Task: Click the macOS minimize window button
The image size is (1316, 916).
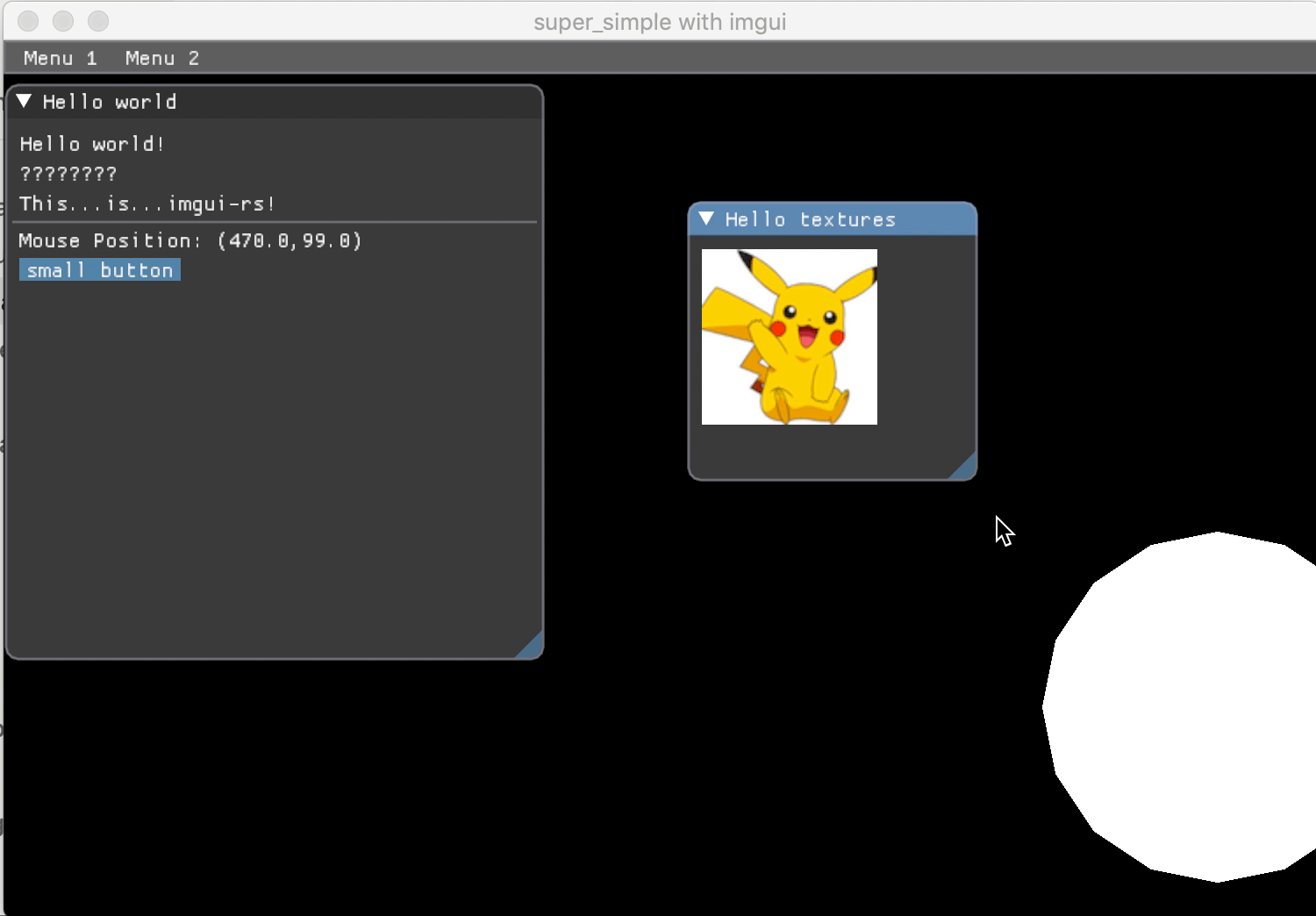Action: pyautogui.click(x=63, y=21)
